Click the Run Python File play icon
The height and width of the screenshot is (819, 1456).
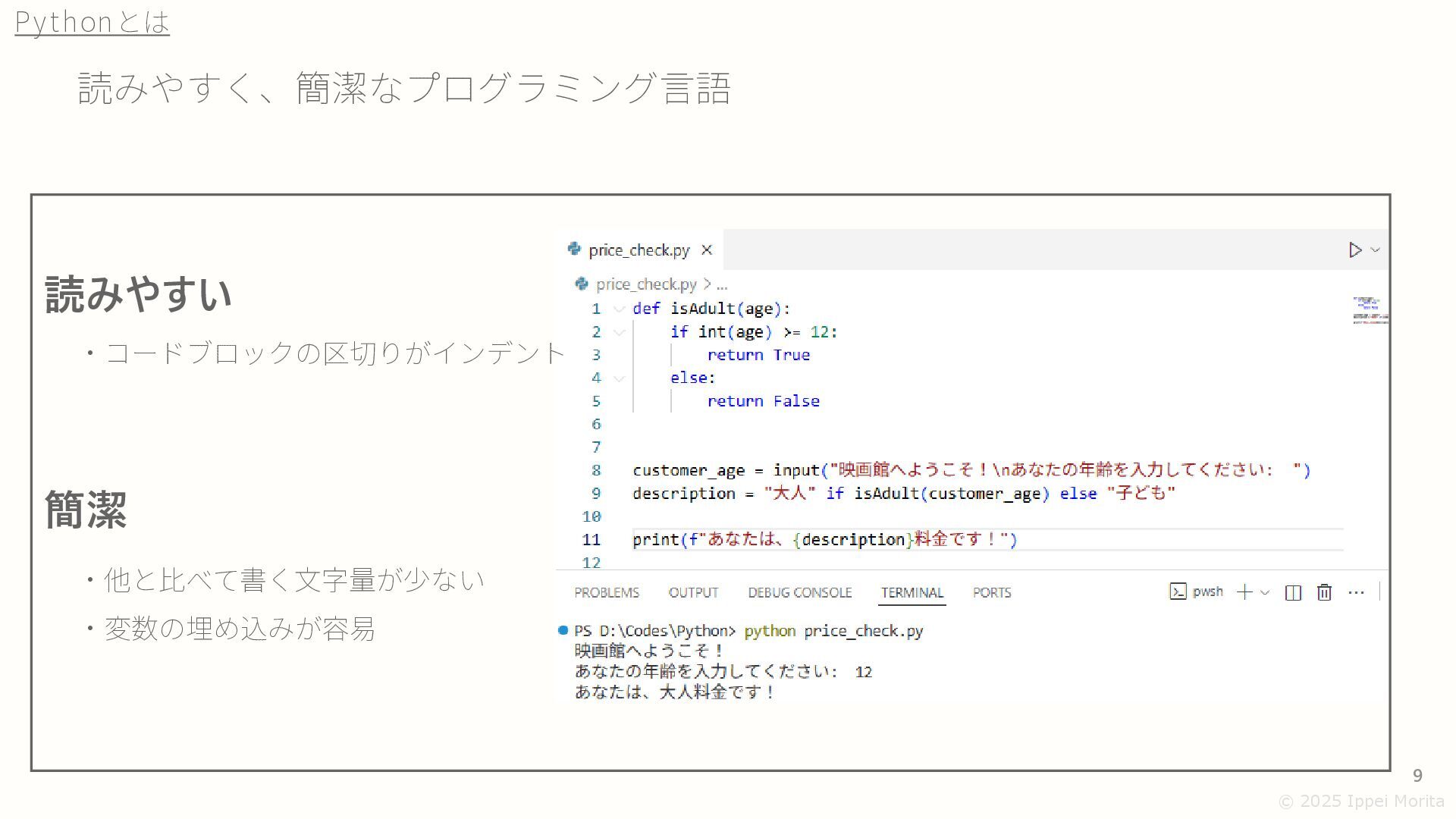[1354, 250]
